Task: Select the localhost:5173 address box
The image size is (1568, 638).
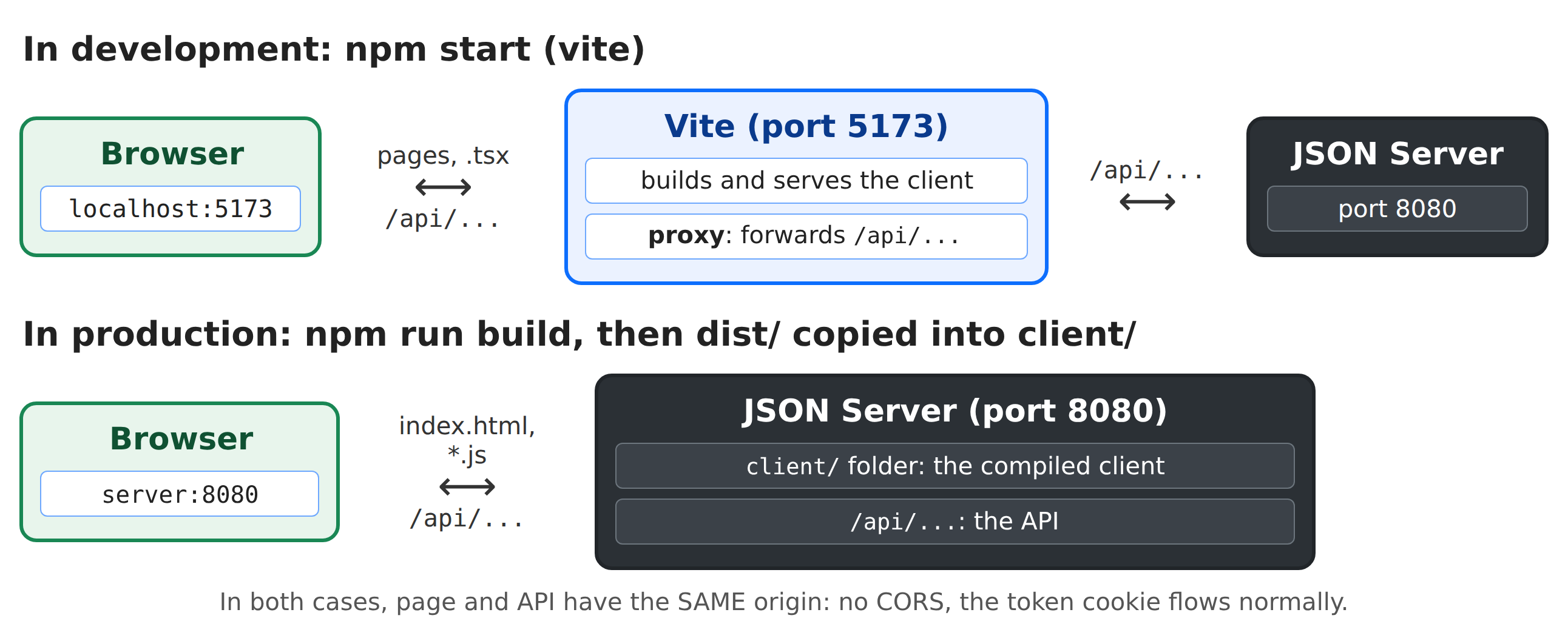Action: (171, 209)
